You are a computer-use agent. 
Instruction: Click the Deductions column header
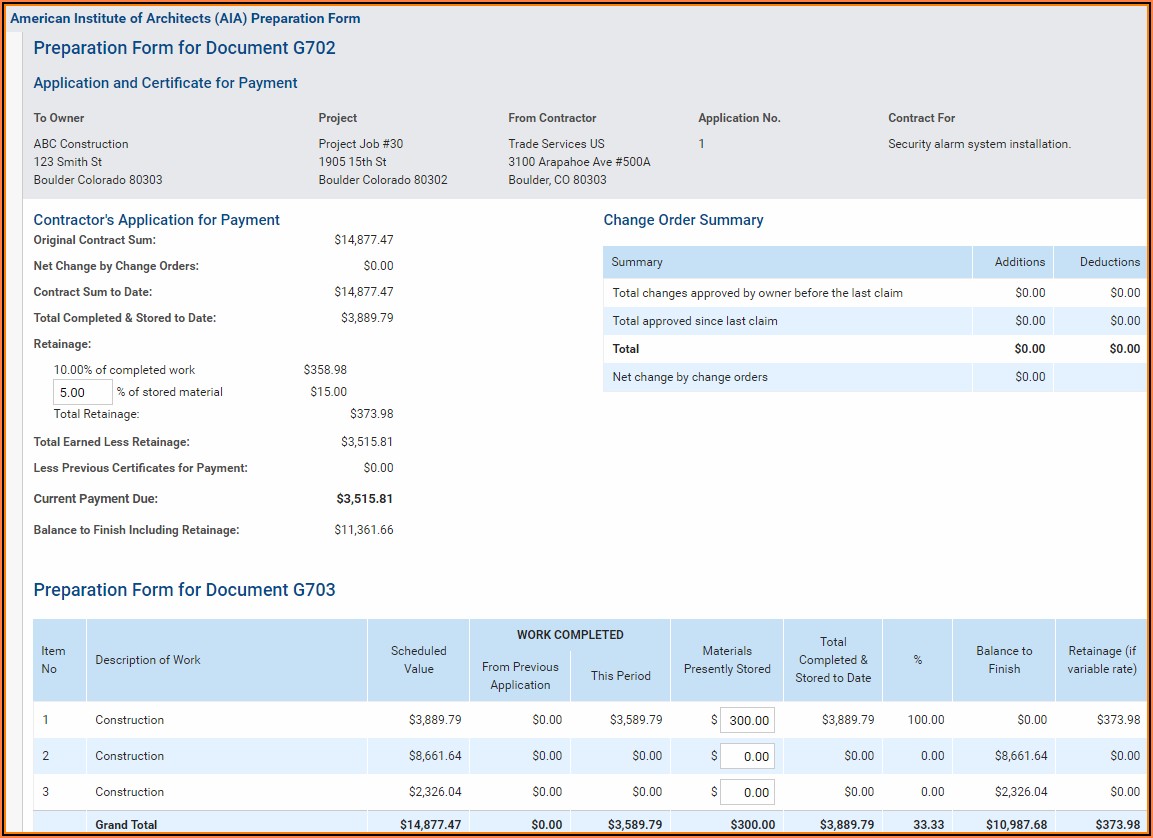click(x=1109, y=262)
